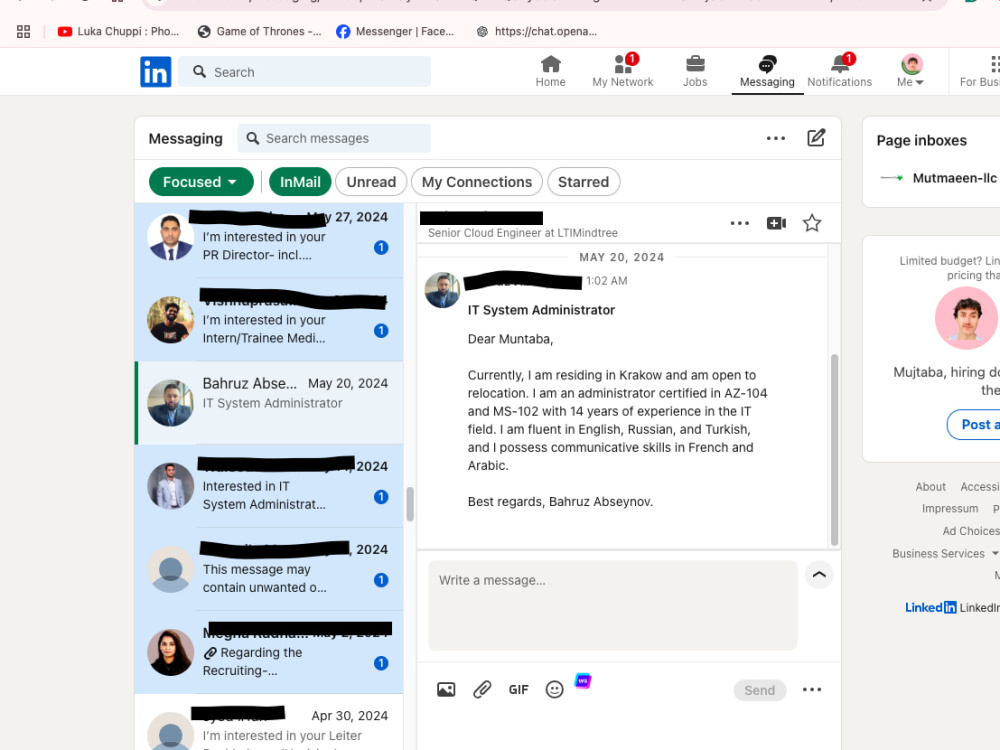Open Game of Thrones bookmark
1000x750 pixels.
tap(260, 31)
